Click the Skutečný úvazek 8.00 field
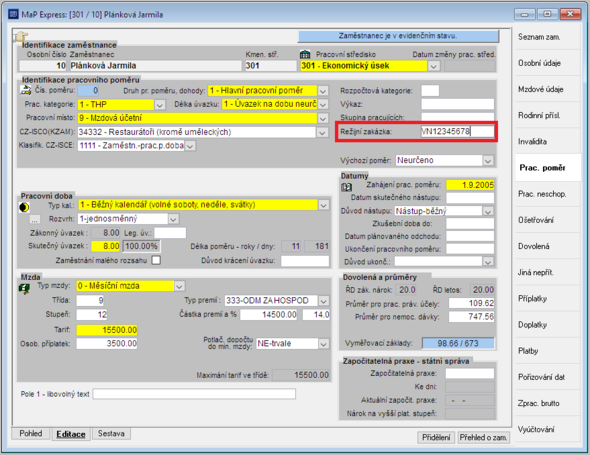 106,246
